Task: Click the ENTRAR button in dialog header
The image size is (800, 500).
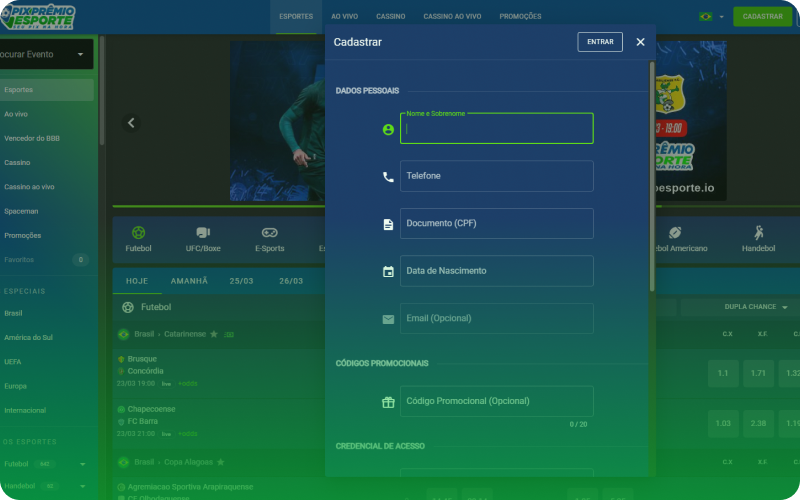Action: [600, 42]
